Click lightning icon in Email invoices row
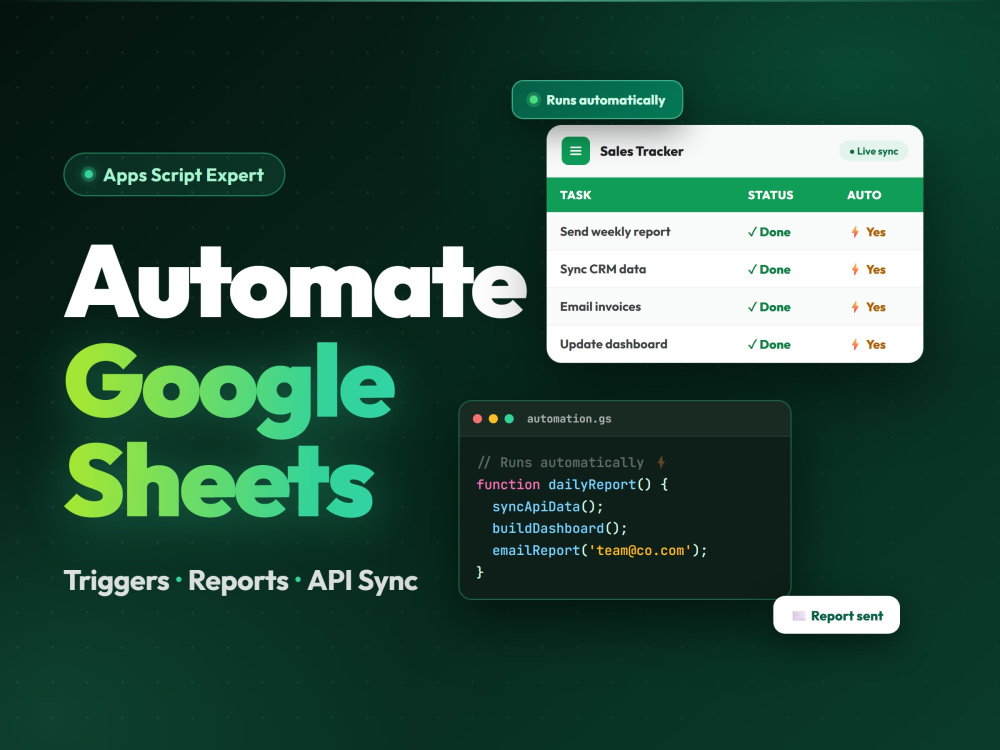Viewport: 1000px width, 750px height. 855,307
